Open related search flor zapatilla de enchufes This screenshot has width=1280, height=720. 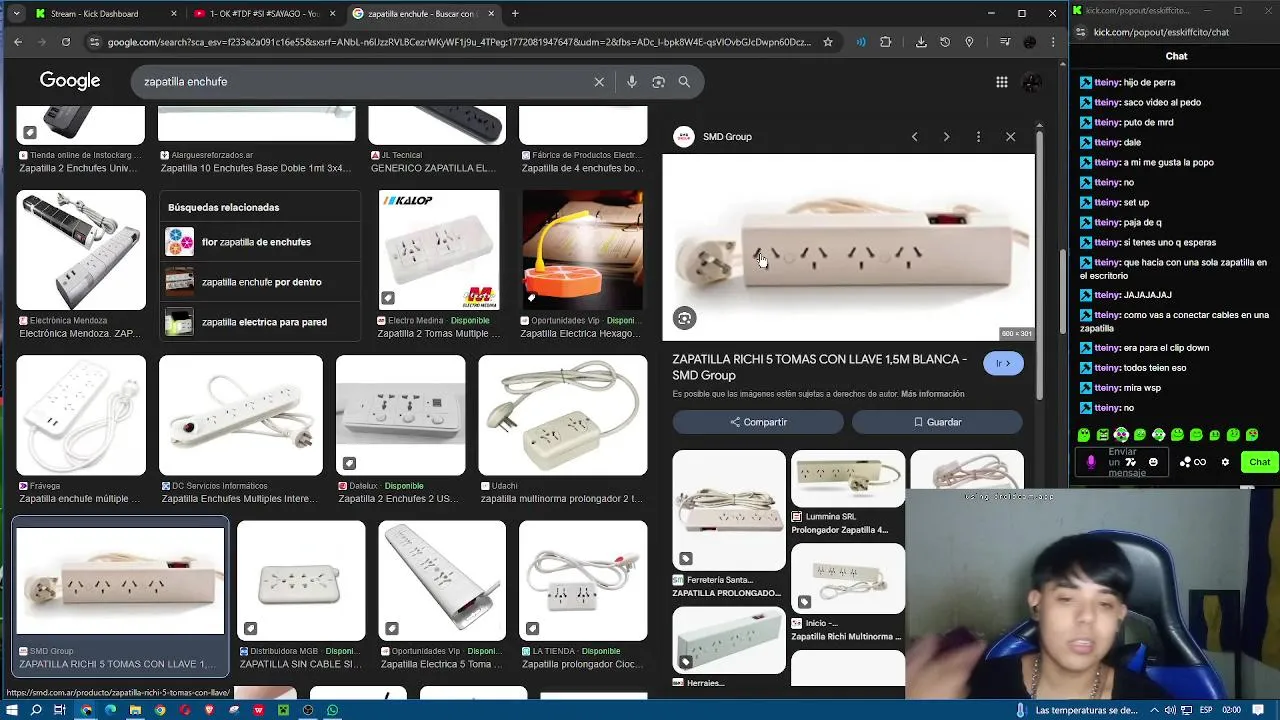pyautogui.click(x=259, y=242)
